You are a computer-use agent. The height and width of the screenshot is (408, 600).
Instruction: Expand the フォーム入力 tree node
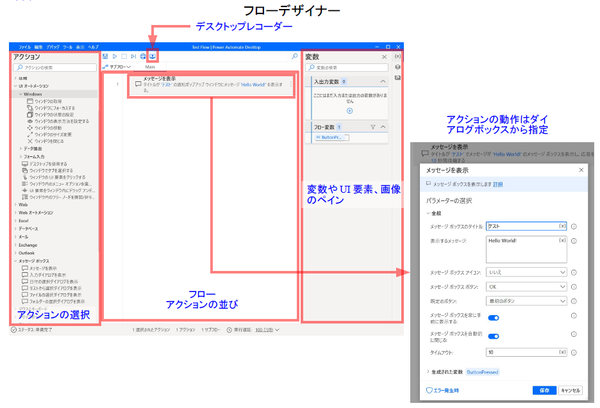click(21, 157)
